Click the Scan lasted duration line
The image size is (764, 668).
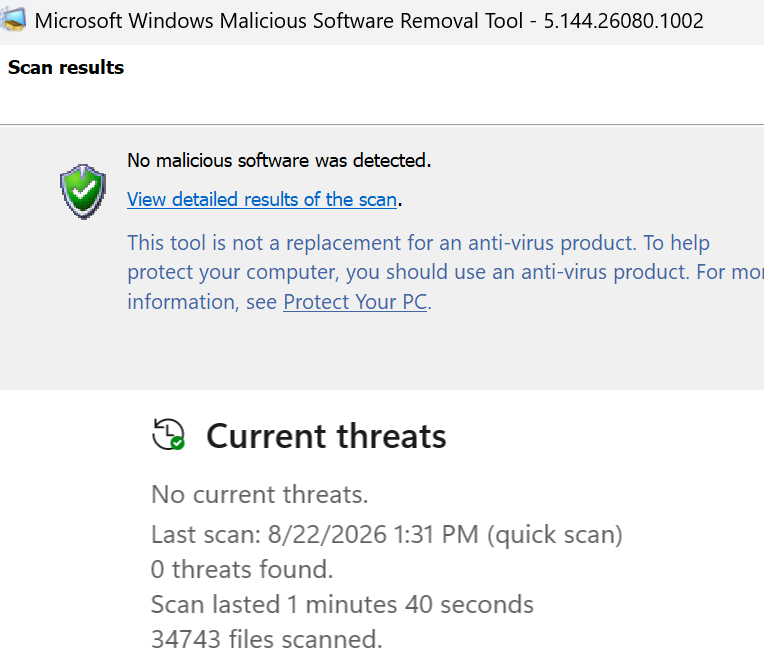342,604
